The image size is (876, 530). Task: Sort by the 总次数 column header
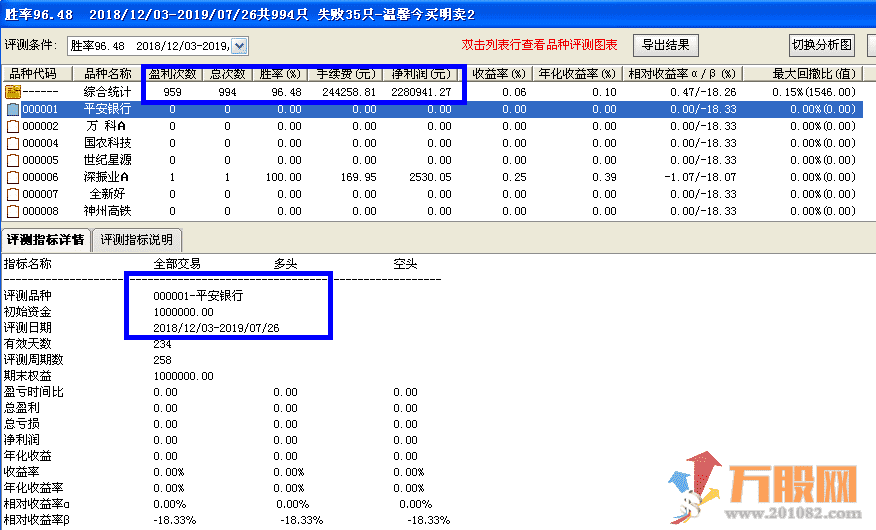227,74
